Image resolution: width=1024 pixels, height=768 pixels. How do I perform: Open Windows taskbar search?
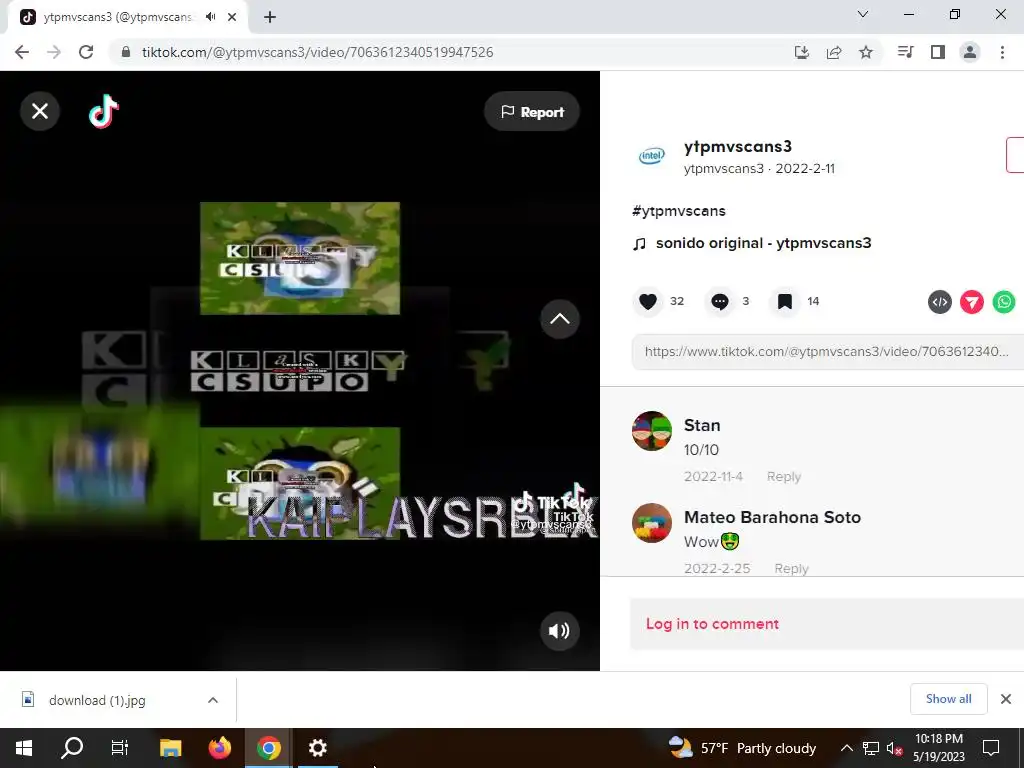coord(72,748)
